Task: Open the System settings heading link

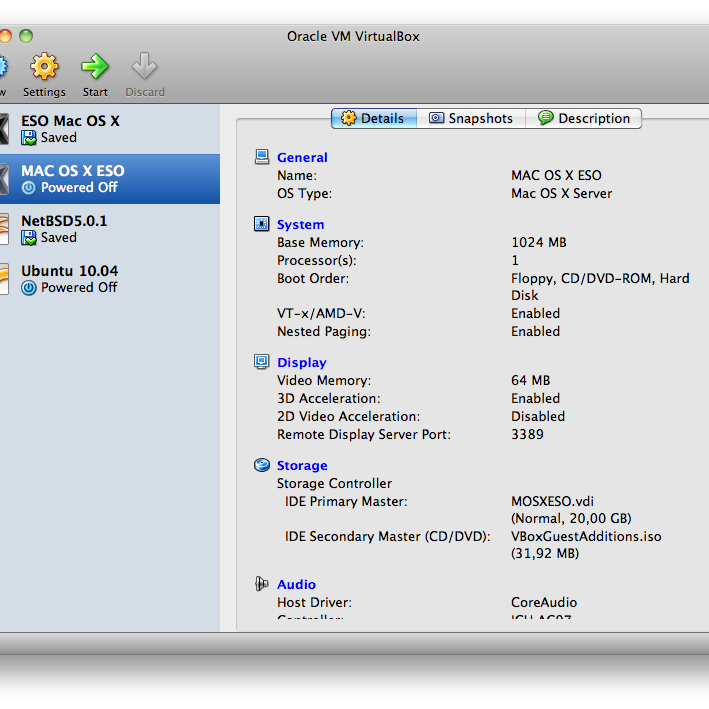Action: click(300, 224)
